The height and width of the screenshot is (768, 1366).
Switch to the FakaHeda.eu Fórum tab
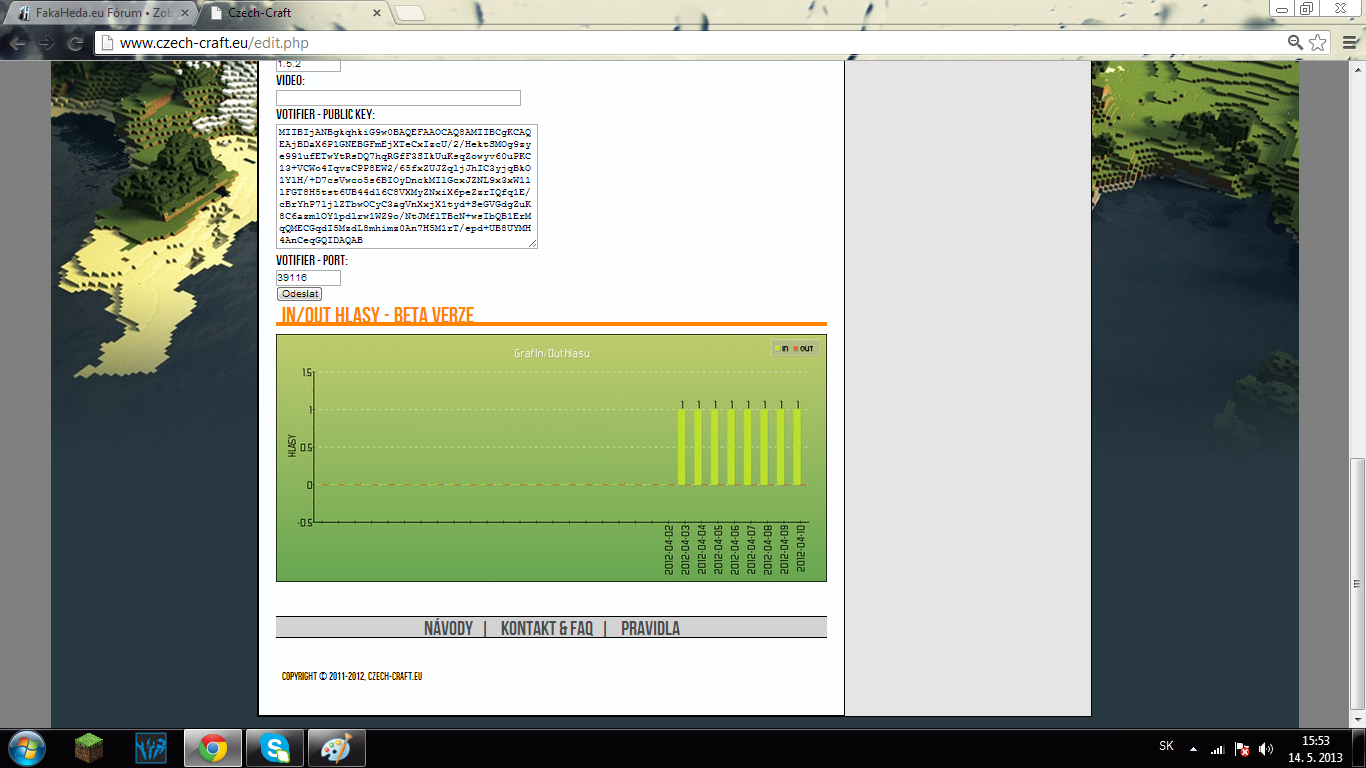[98, 14]
